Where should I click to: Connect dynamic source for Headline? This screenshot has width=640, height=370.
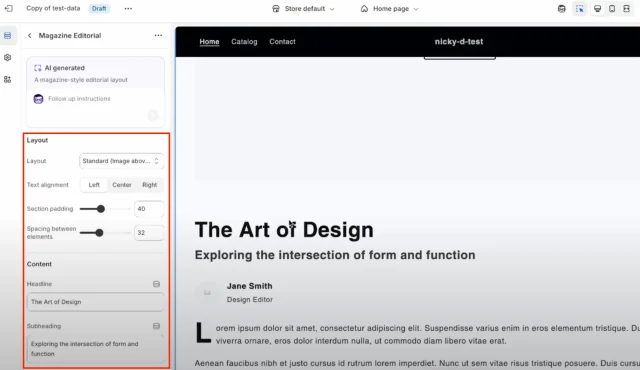coord(156,284)
